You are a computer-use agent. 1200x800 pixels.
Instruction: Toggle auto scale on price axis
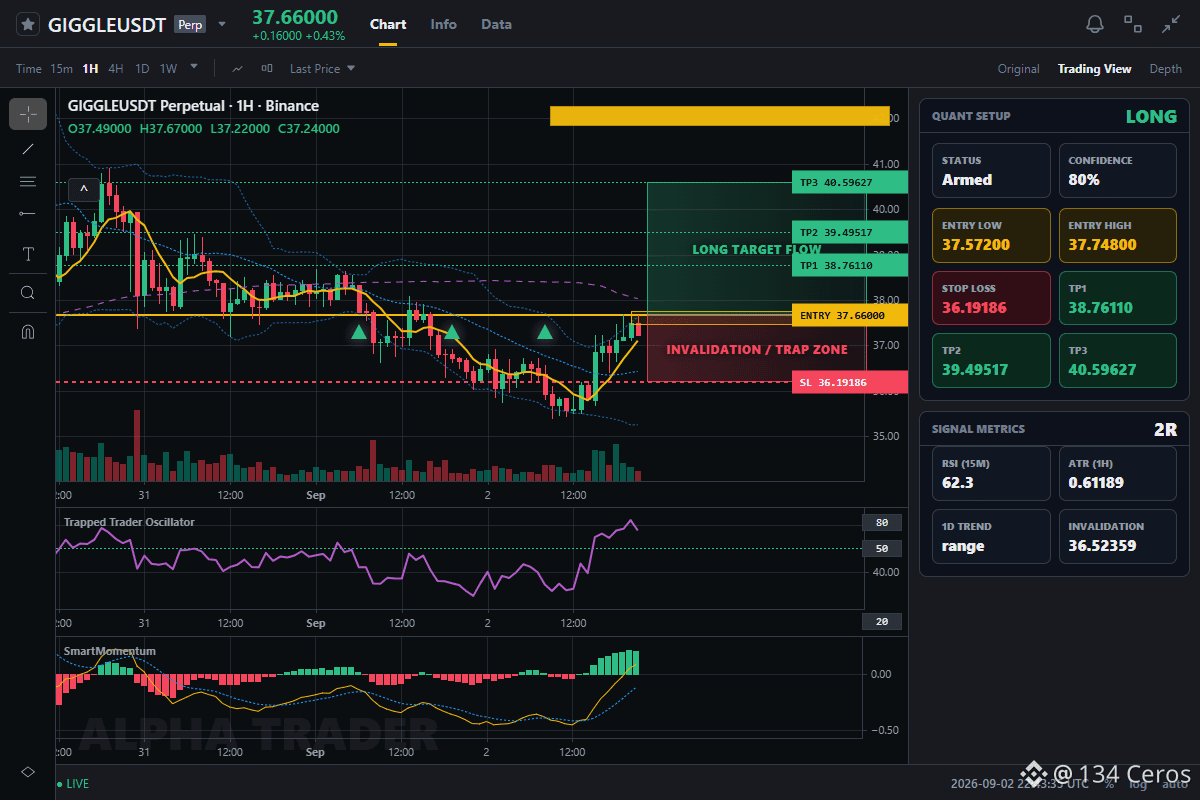pyautogui.click(x=1175, y=784)
